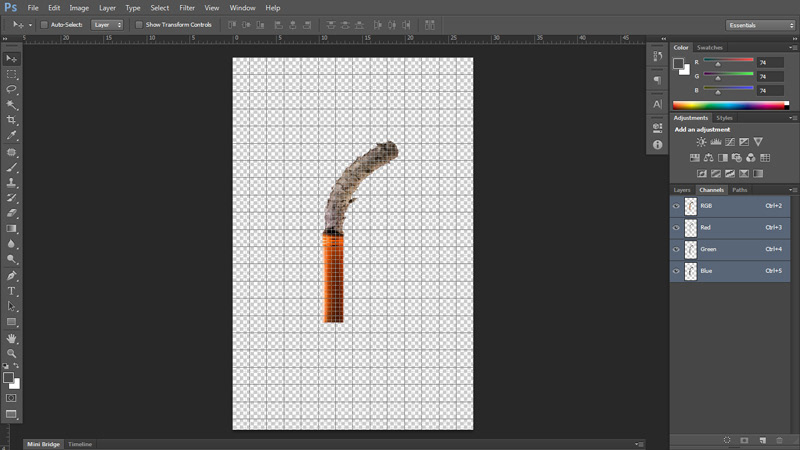This screenshot has width=800, height=450.
Task: Select the Horizontal Type tool
Action: pyautogui.click(x=12, y=291)
